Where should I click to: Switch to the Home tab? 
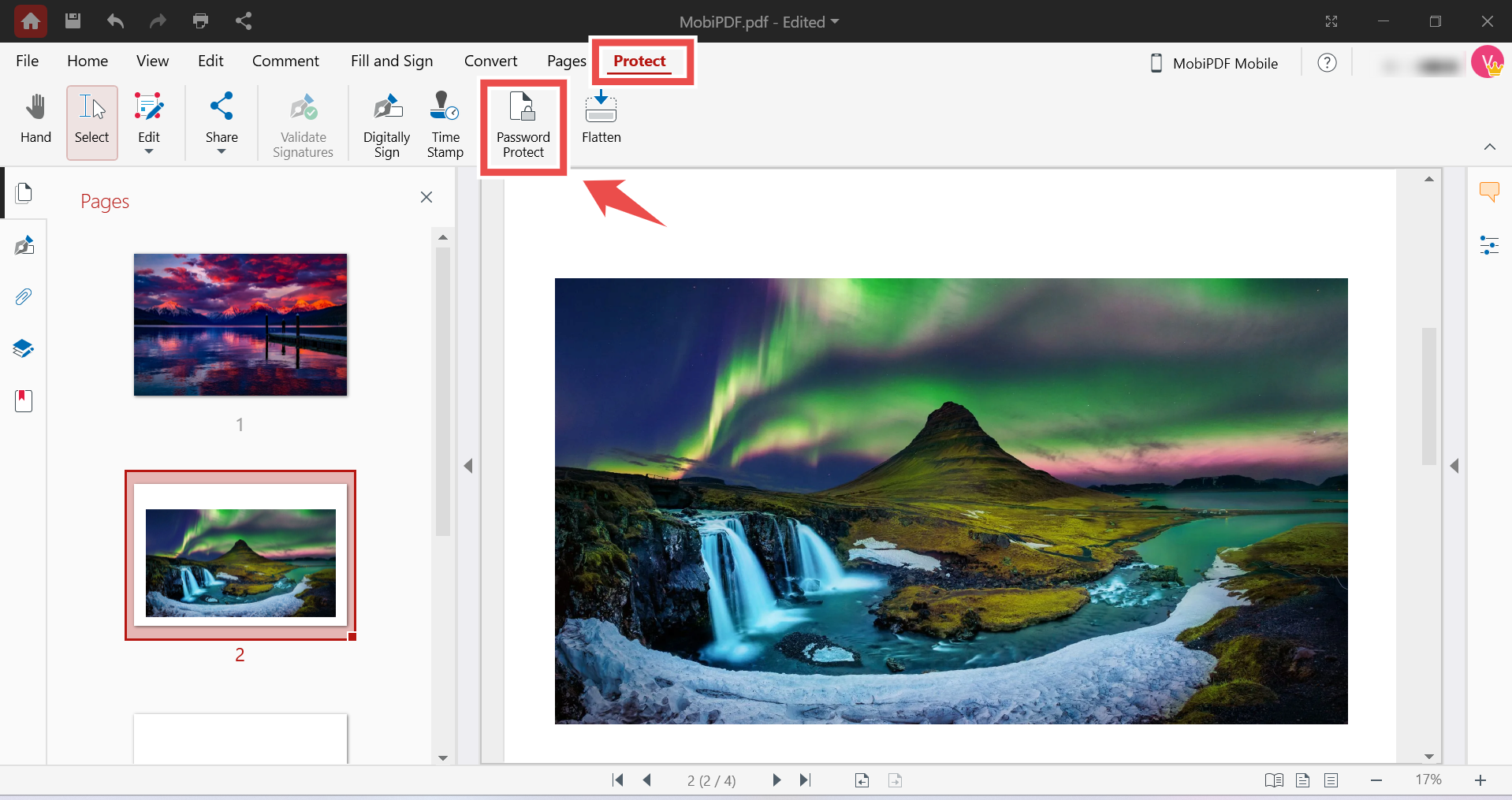(x=88, y=61)
